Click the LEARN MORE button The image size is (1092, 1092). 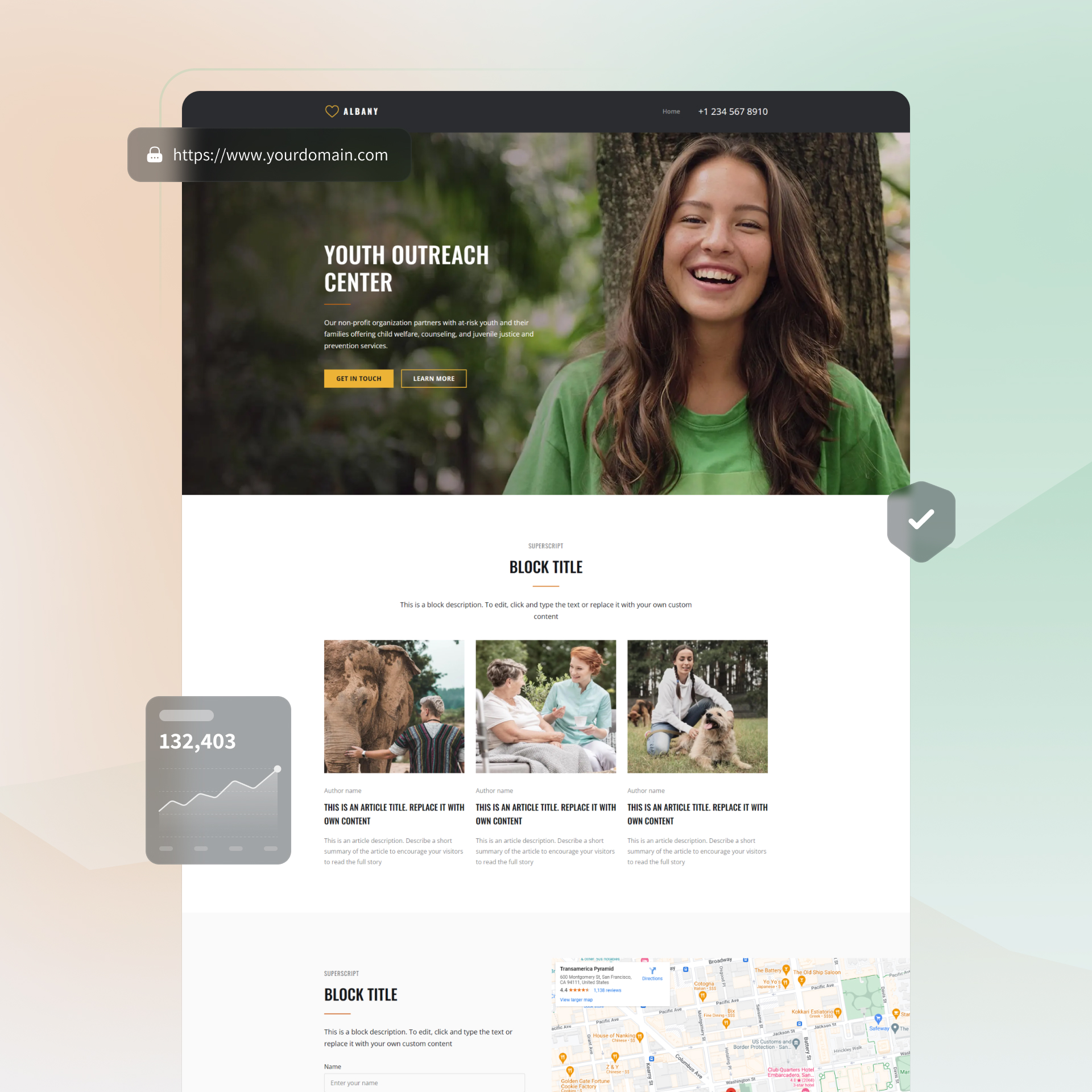tap(433, 378)
